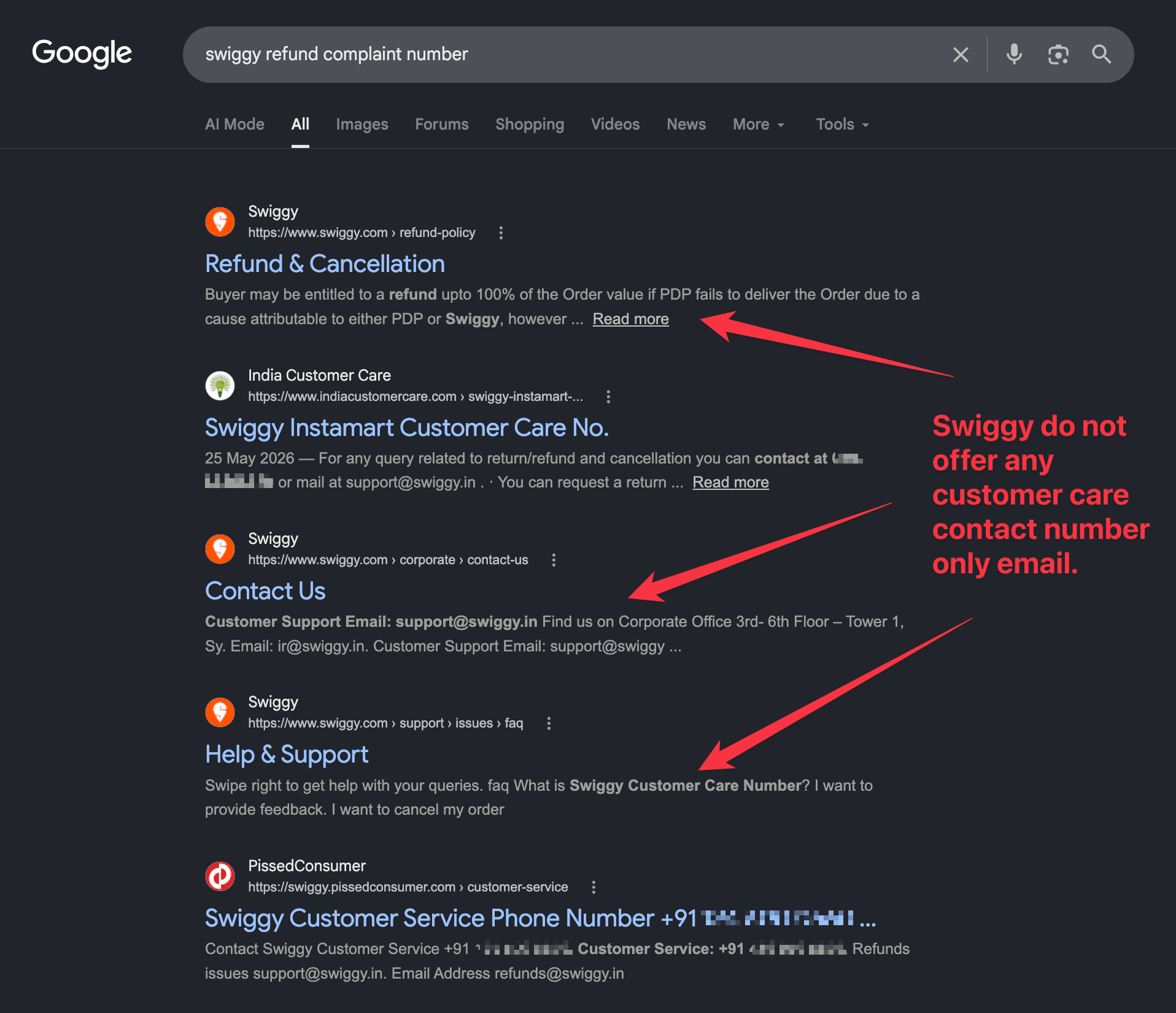Switch to the AI Mode tab

234,124
